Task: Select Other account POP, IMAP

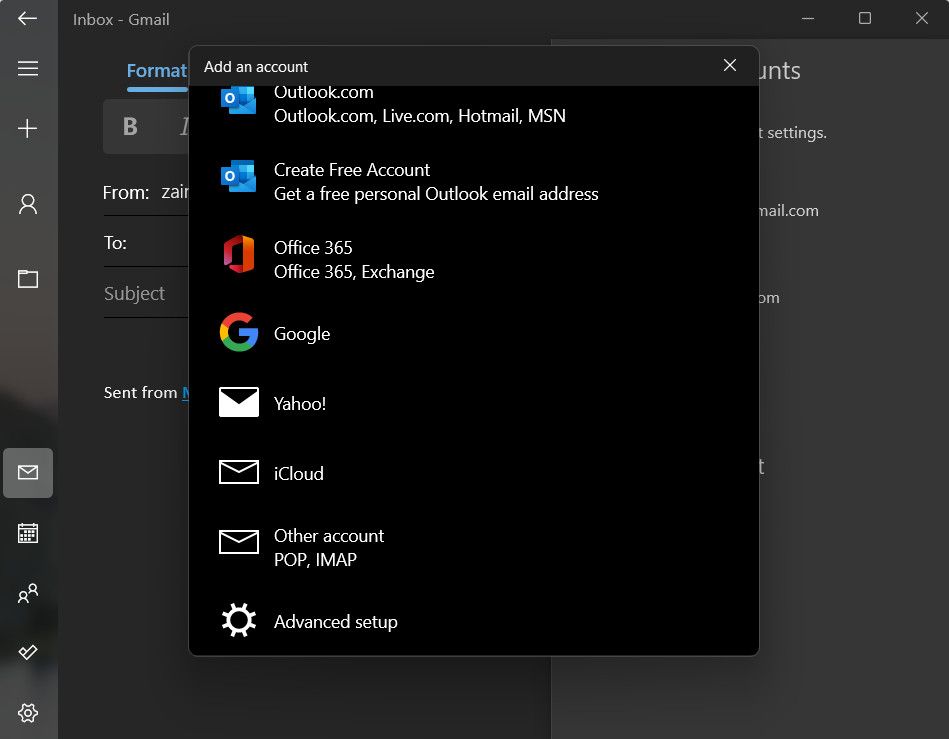Action: [x=474, y=548]
